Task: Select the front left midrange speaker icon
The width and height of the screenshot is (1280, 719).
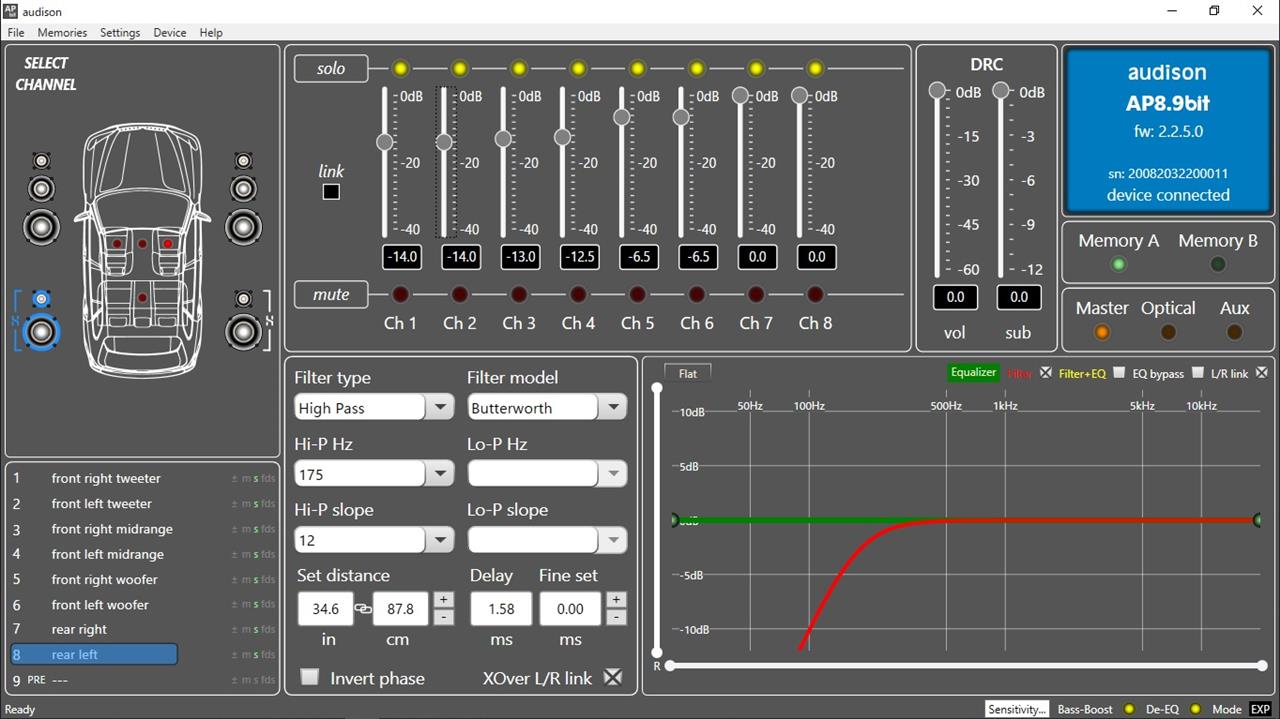Action: pos(41,188)
